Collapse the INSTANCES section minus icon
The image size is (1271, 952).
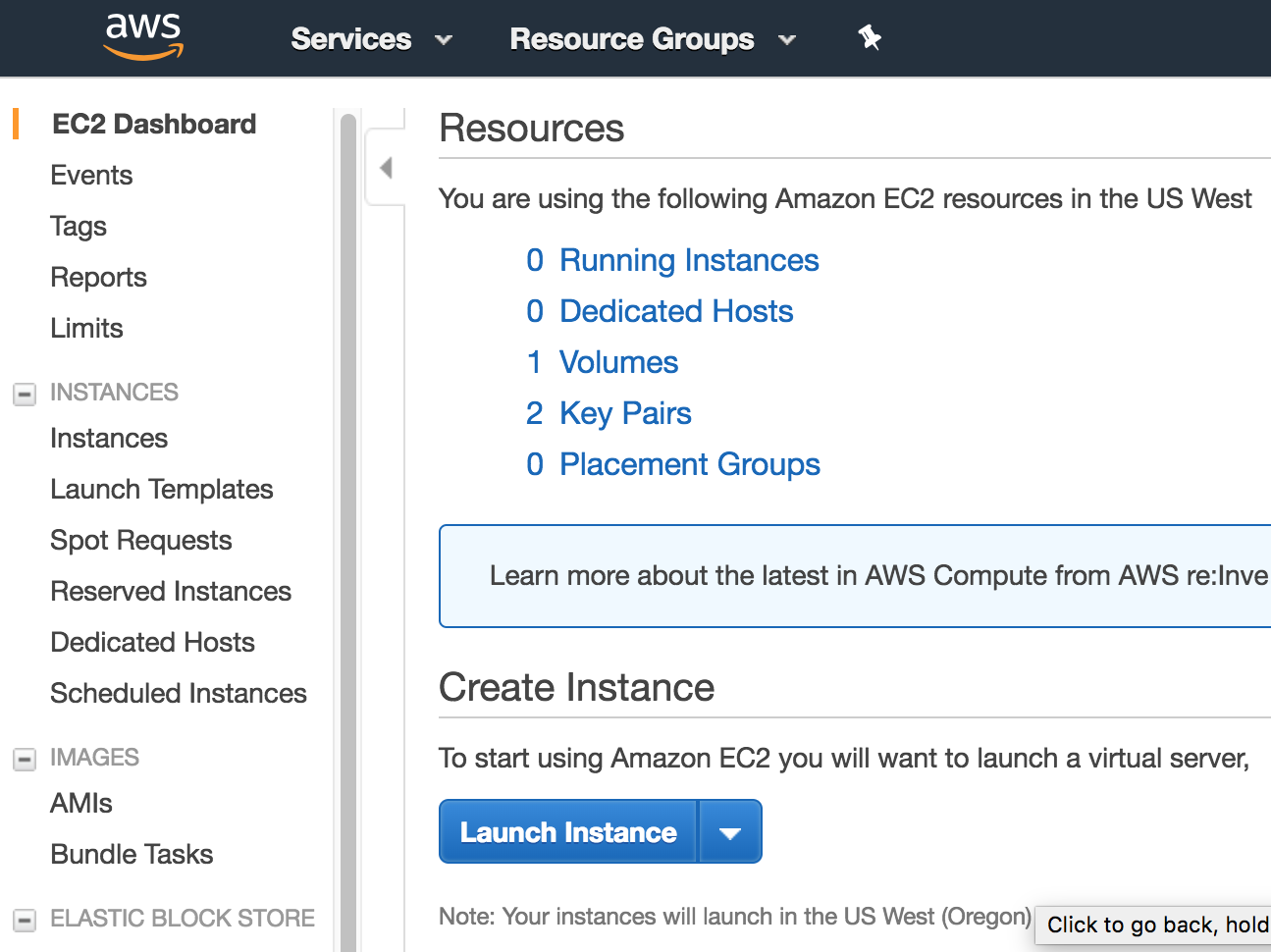point(25,394)
